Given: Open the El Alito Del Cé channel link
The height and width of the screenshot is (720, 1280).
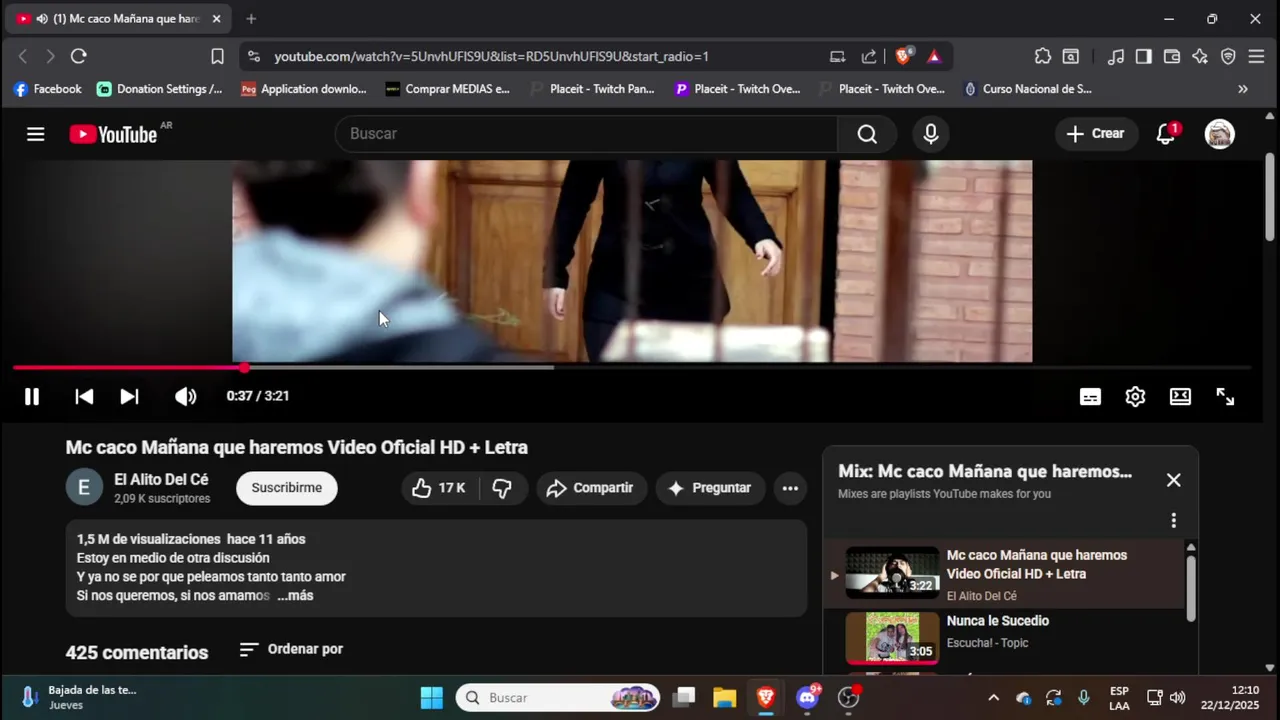Looking at the screenshot, I should point(161,479).
